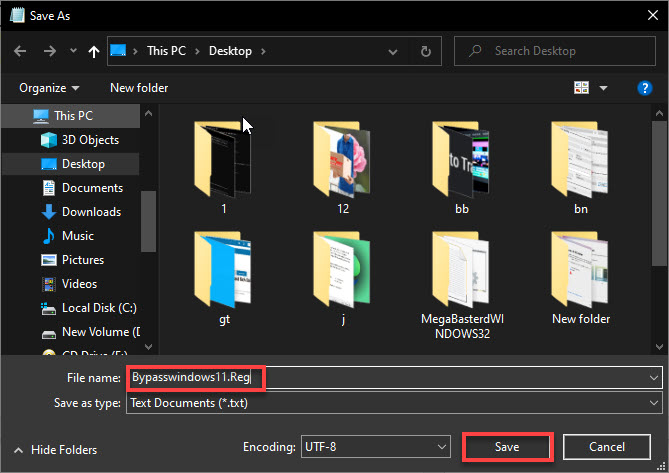Collapse with Hide Folders
The width and height of the screenshot is (669, 473).
(x=56, y=450)
